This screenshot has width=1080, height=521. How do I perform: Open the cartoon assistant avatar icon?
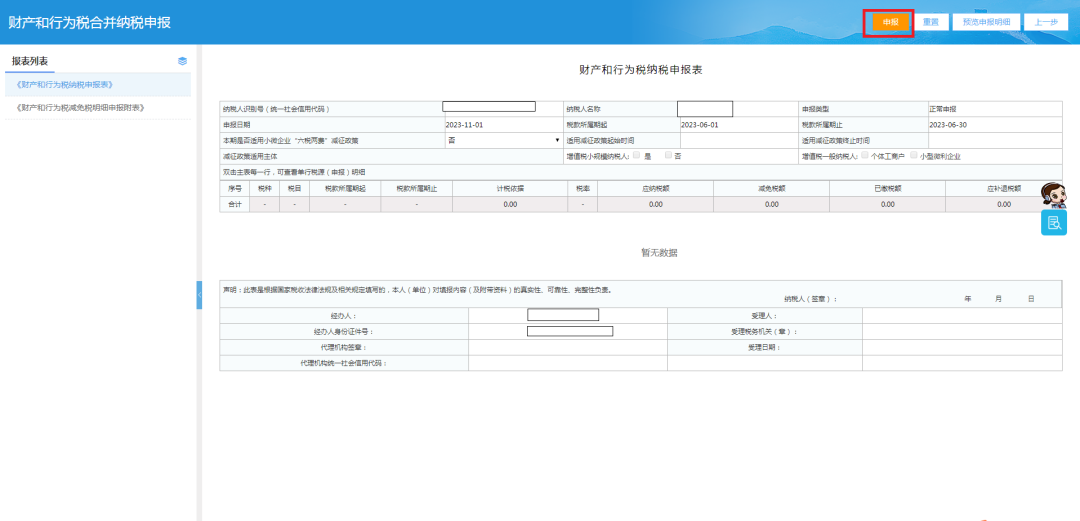pyautogui.click(x=1053, y=195)
